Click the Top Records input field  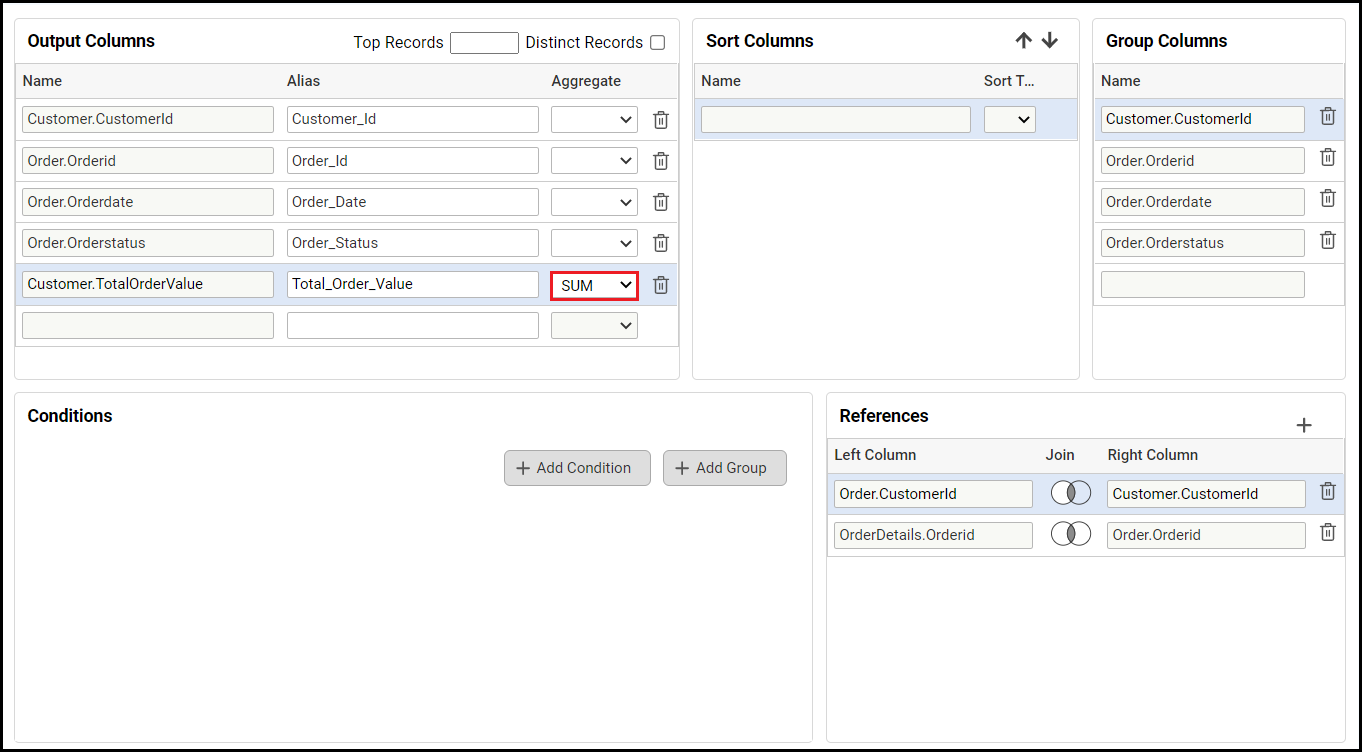484,42
